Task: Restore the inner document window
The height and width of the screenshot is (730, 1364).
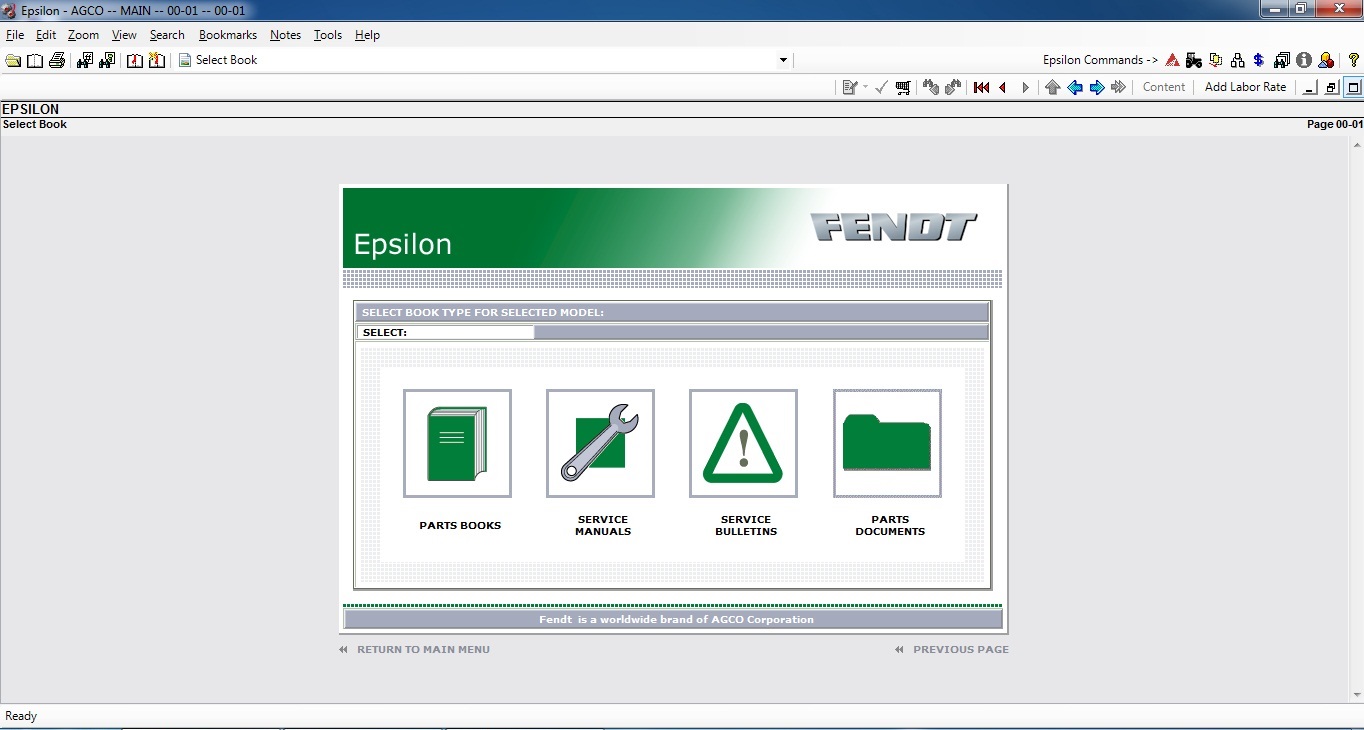Action: 1331,87
